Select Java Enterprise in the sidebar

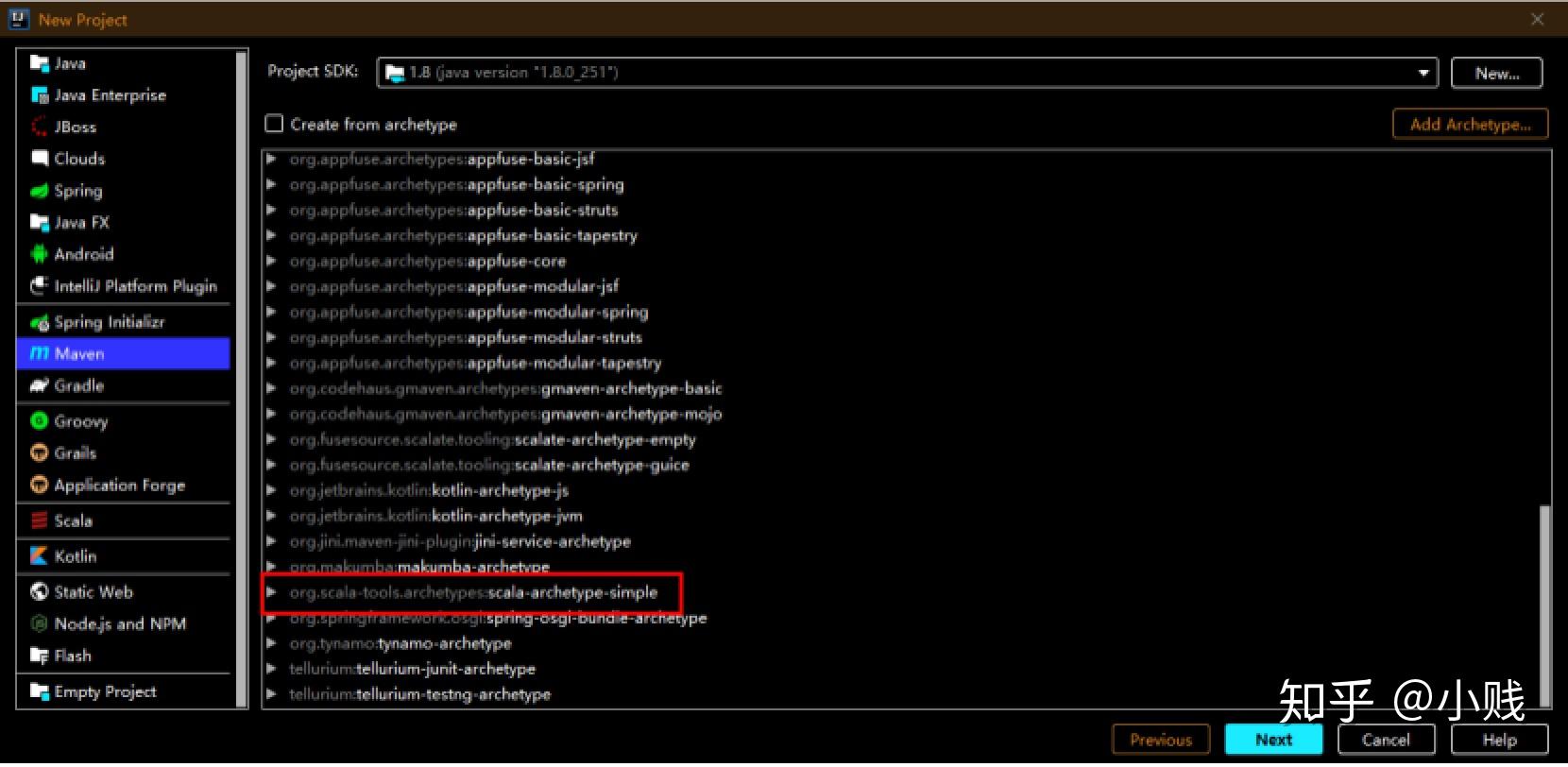[x=124, y=95]
